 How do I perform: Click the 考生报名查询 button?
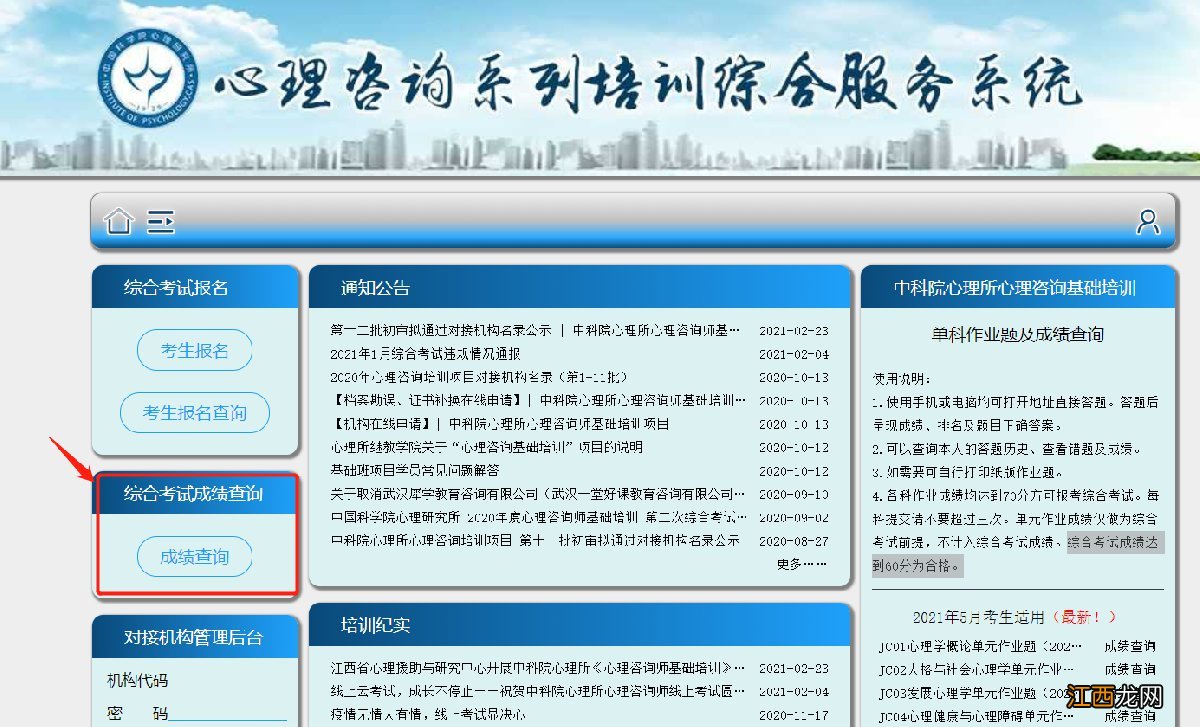point(194,413)
